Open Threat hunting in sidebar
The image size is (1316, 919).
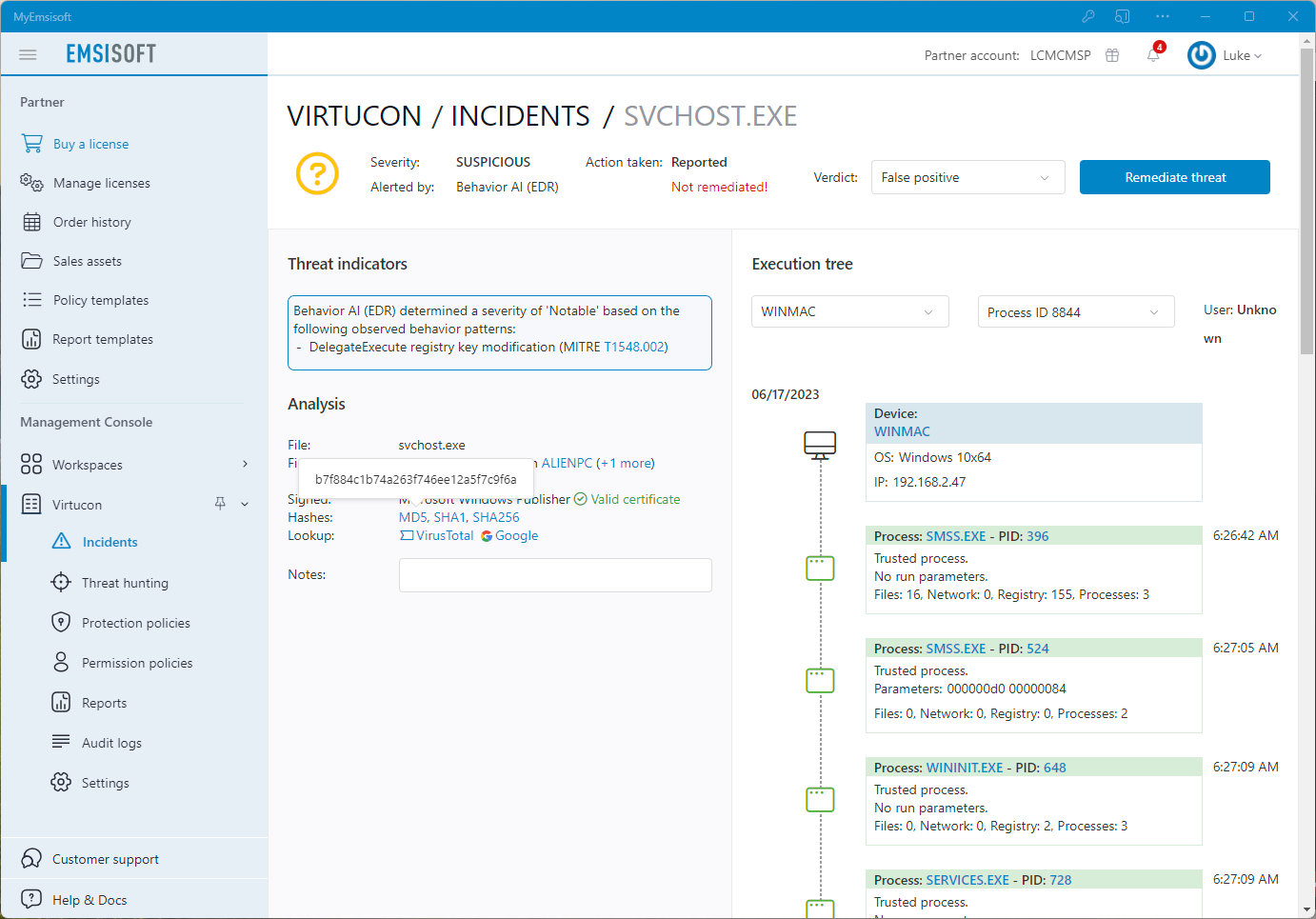point(125,583)
